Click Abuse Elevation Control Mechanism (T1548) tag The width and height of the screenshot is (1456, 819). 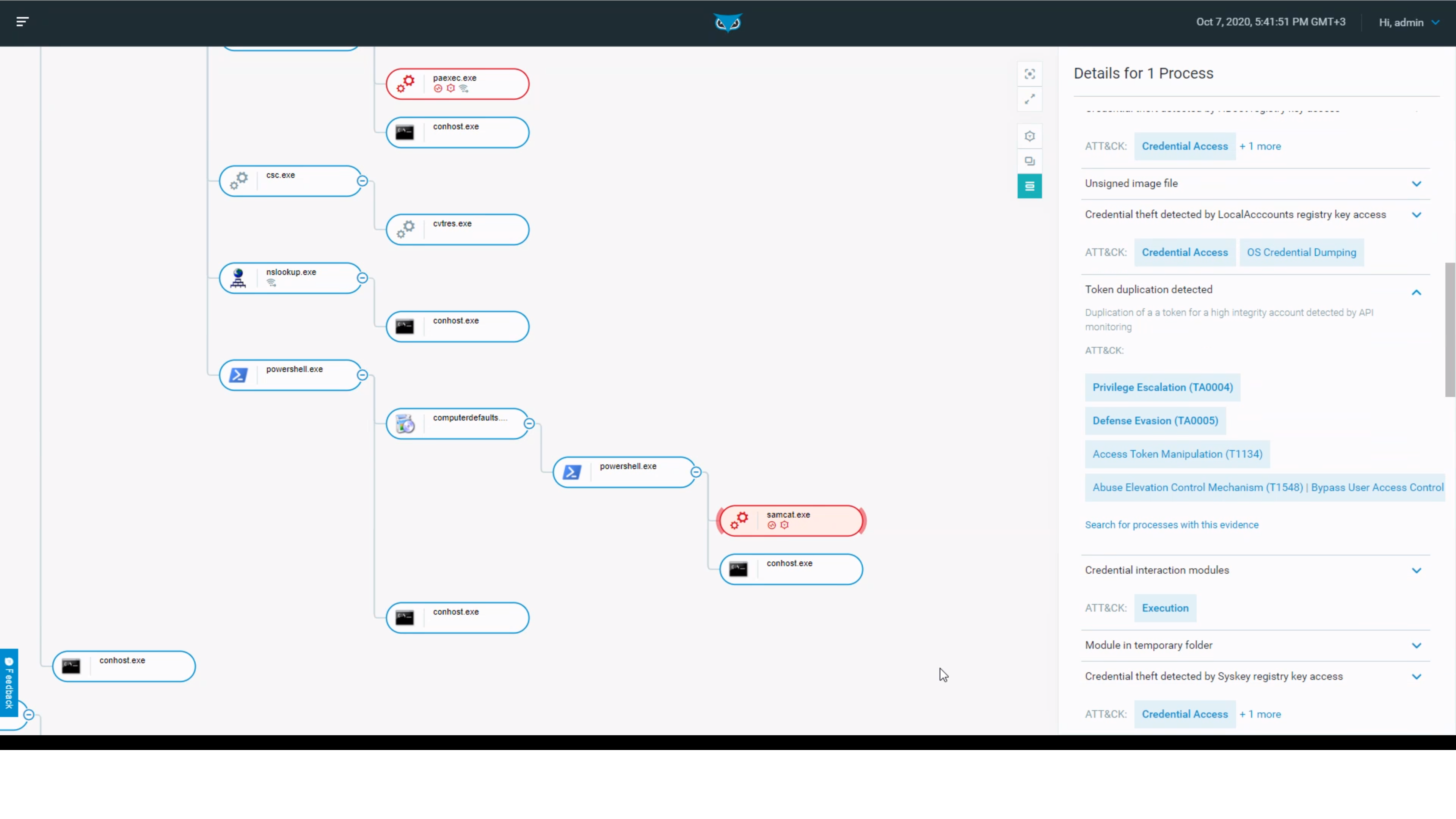point(1265,488)
